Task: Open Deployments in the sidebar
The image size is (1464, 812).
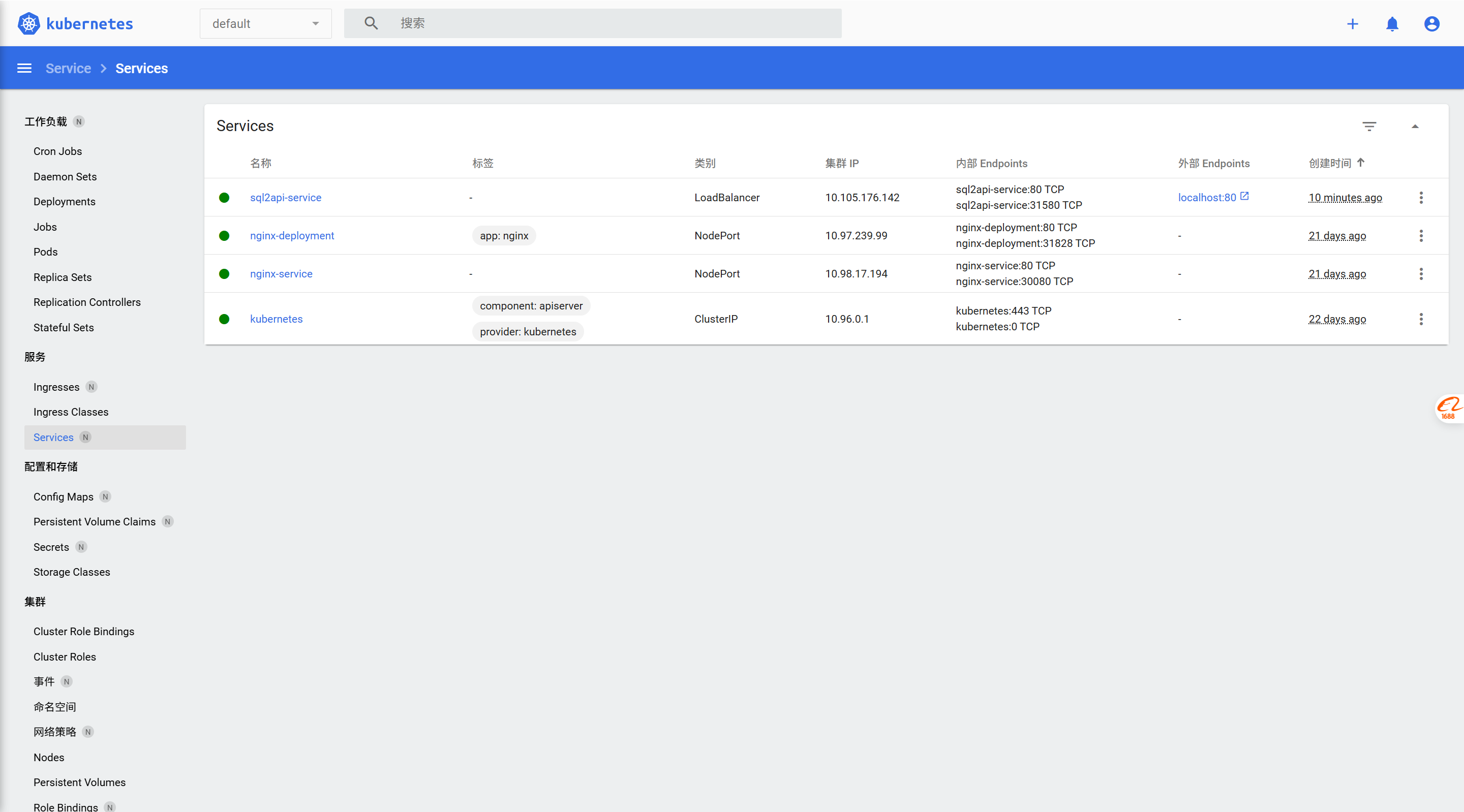Action: pos(64,202)
